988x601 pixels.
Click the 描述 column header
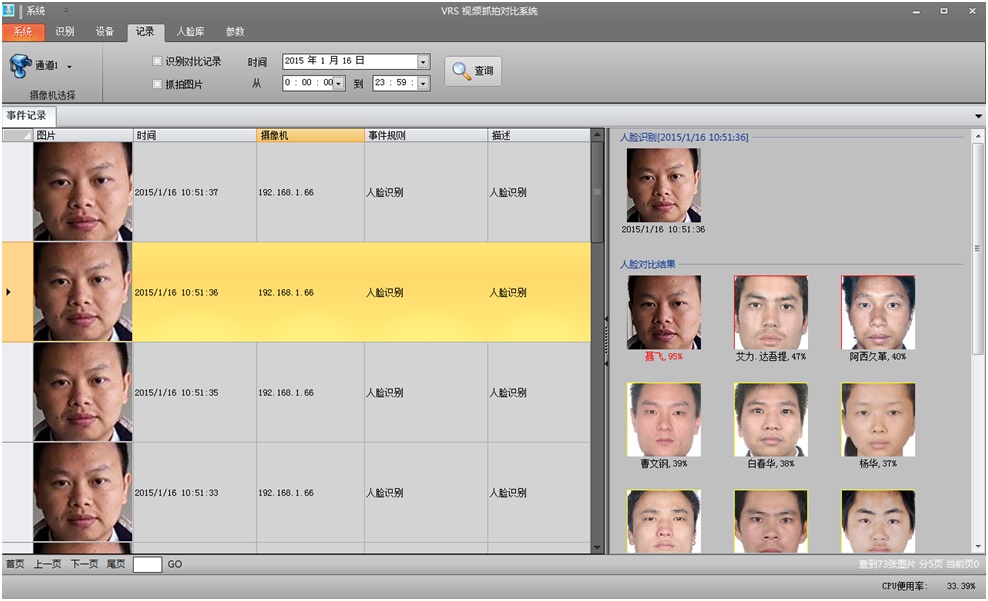point(539,135)
